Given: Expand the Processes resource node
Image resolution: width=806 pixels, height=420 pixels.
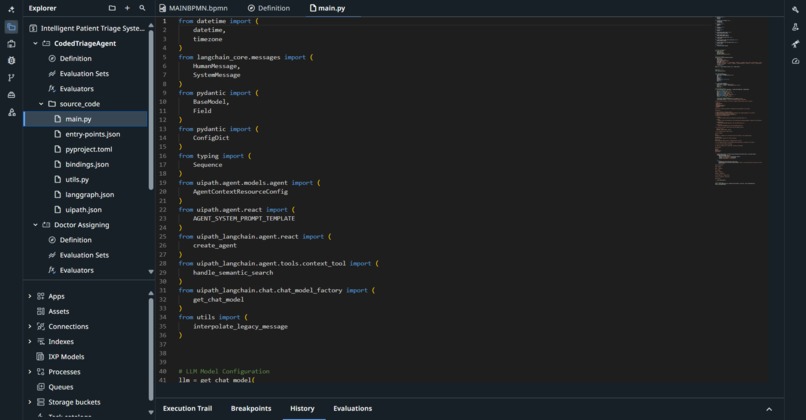Looking at the screenshot, I should 30,372.
